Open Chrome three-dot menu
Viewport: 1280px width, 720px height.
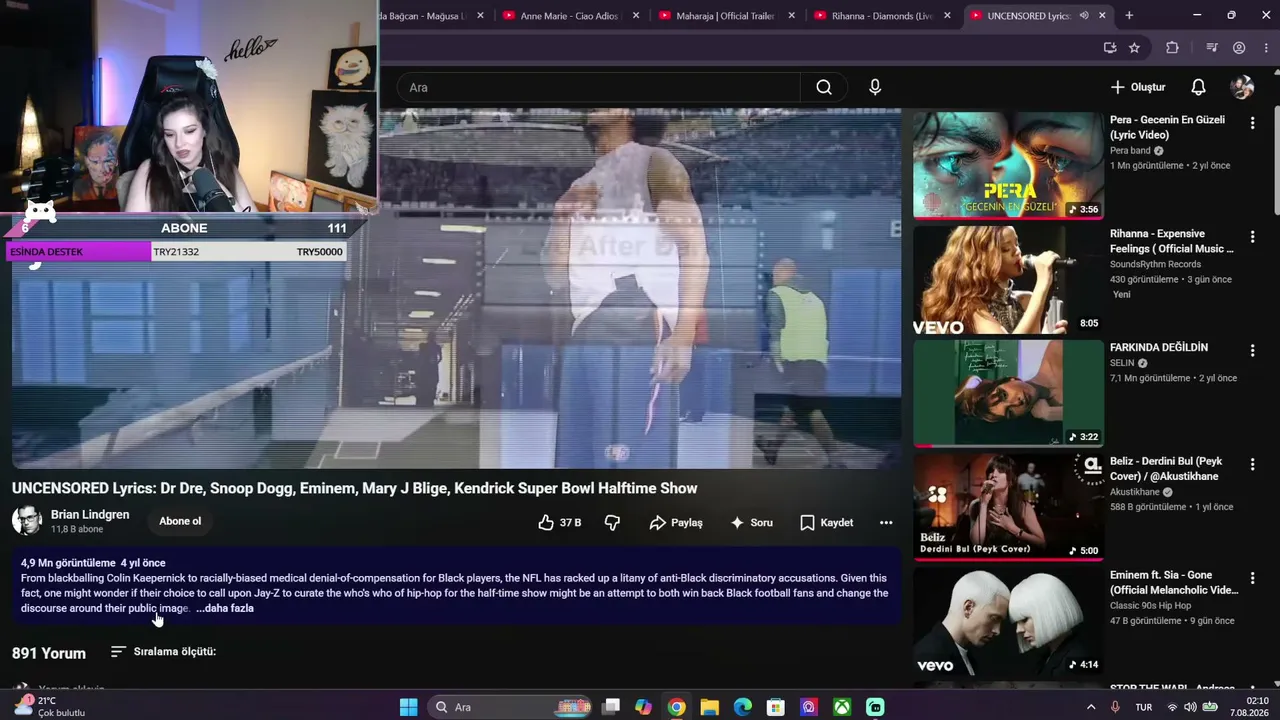[1265, 47]
